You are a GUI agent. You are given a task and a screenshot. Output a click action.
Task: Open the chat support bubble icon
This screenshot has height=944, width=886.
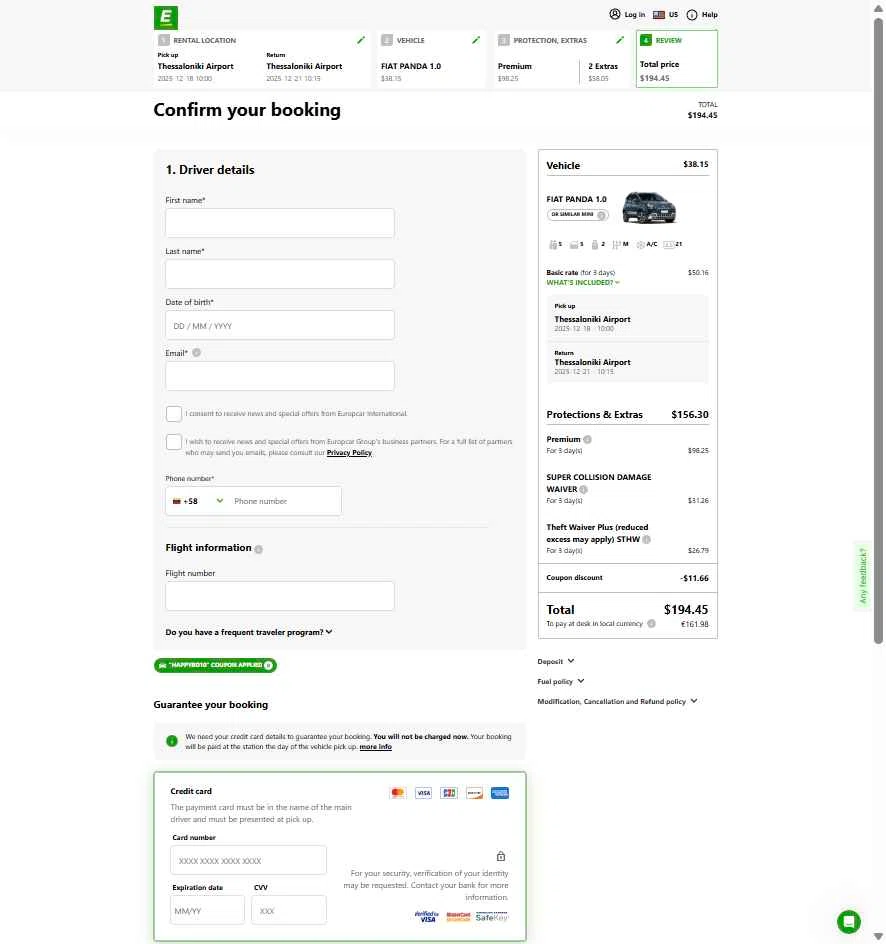coord(849,922)
